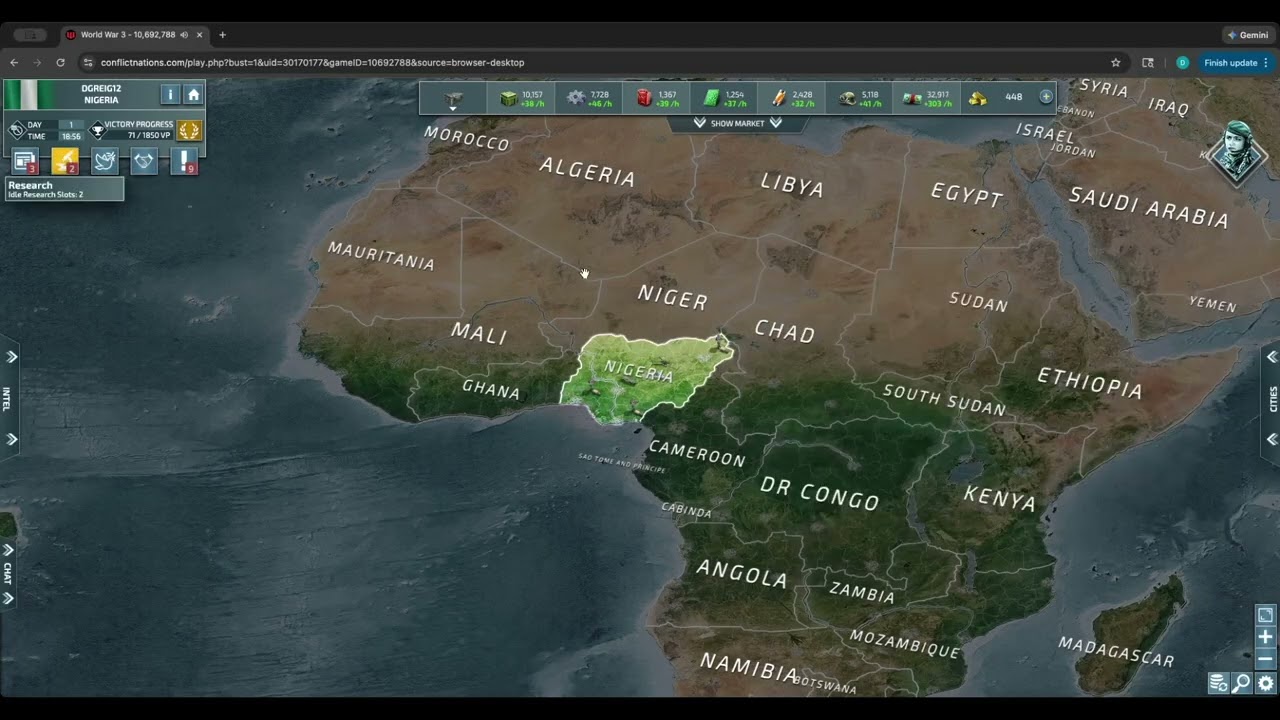
Task: Zoom in the map with plus button
Action: click(1265, 637)
